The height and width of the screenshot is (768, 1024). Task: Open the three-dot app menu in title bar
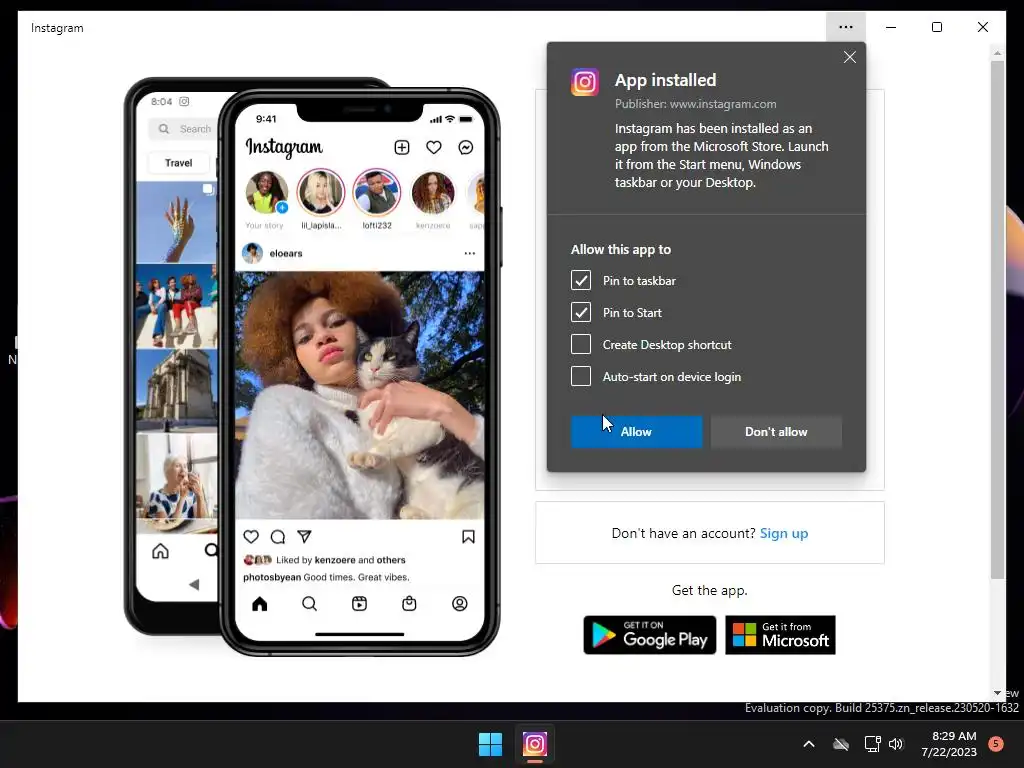coord(846,27)
